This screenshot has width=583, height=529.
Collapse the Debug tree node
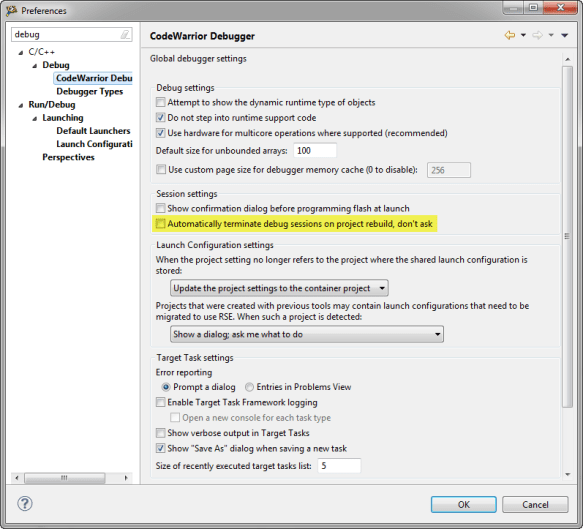35,66
